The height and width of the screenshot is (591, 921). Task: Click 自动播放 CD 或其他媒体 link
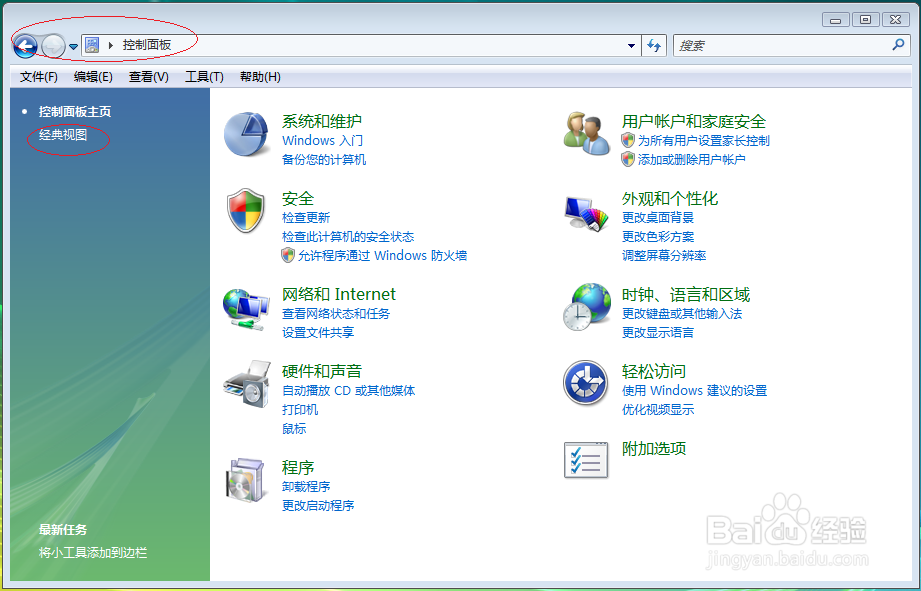pos(348,391)
